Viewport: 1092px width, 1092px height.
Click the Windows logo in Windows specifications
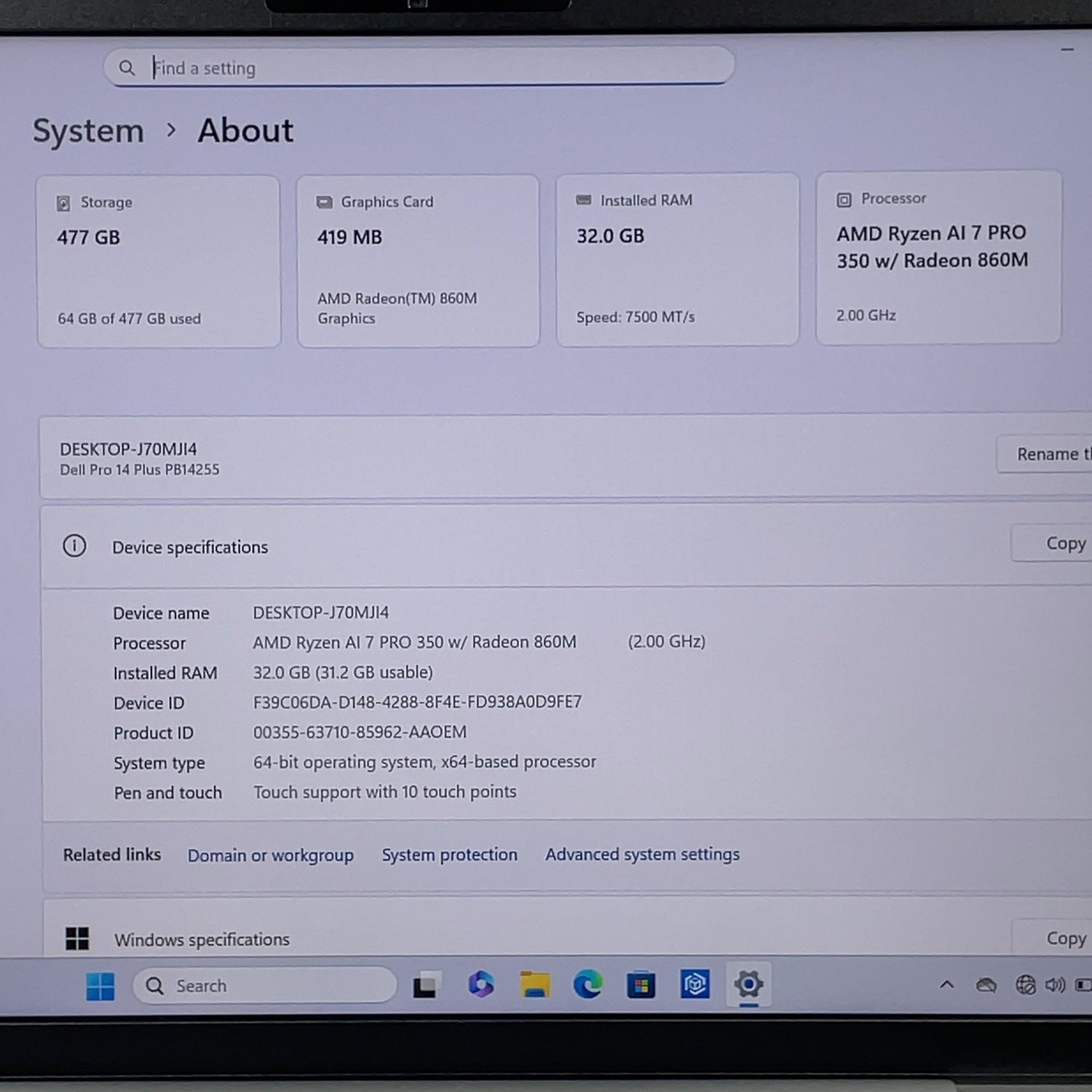click(77, 938)
